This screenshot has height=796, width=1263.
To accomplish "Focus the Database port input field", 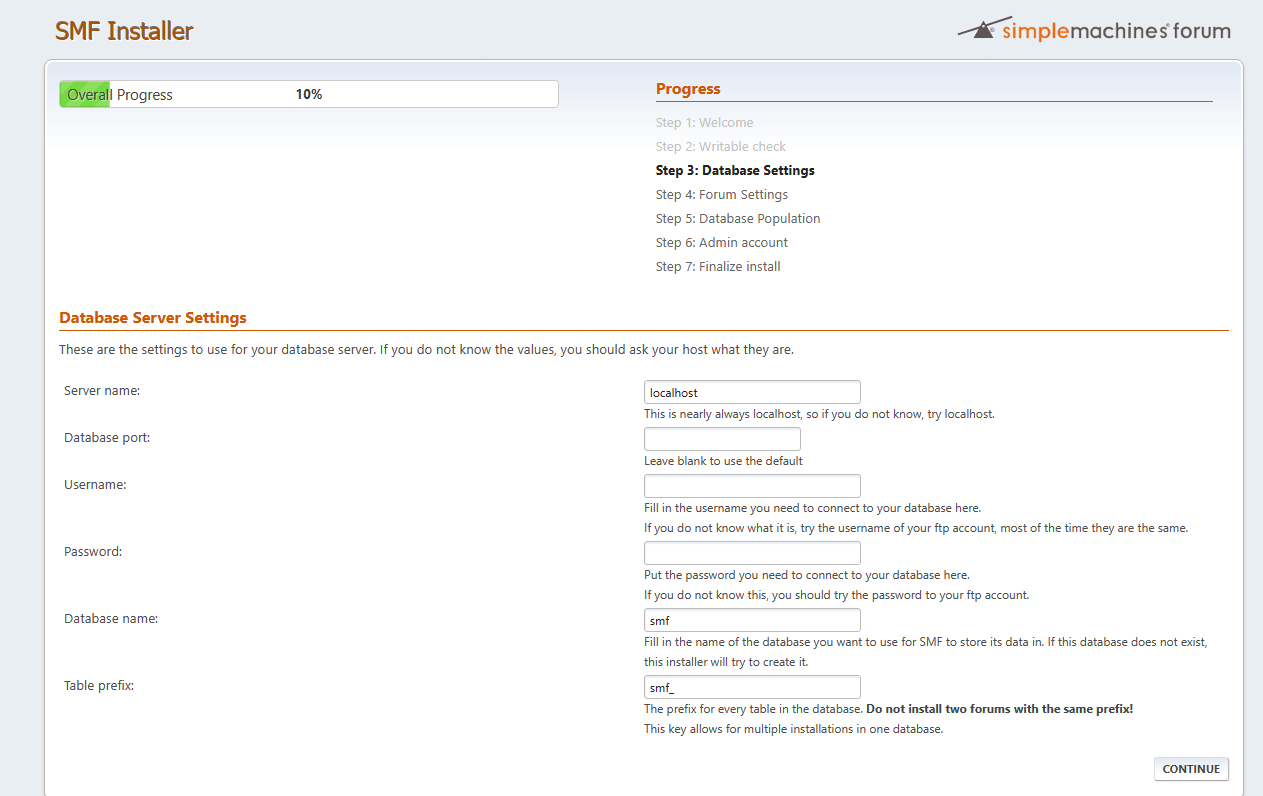I will click(x=722, y=439).
